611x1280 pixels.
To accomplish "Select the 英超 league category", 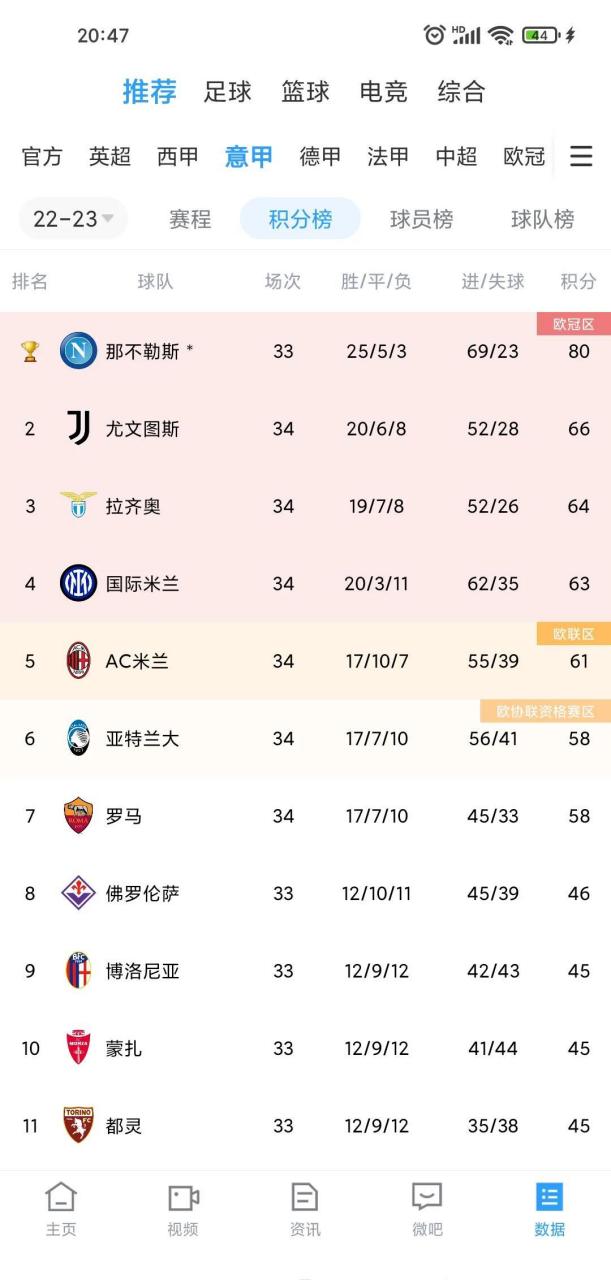I will (109, 157).
